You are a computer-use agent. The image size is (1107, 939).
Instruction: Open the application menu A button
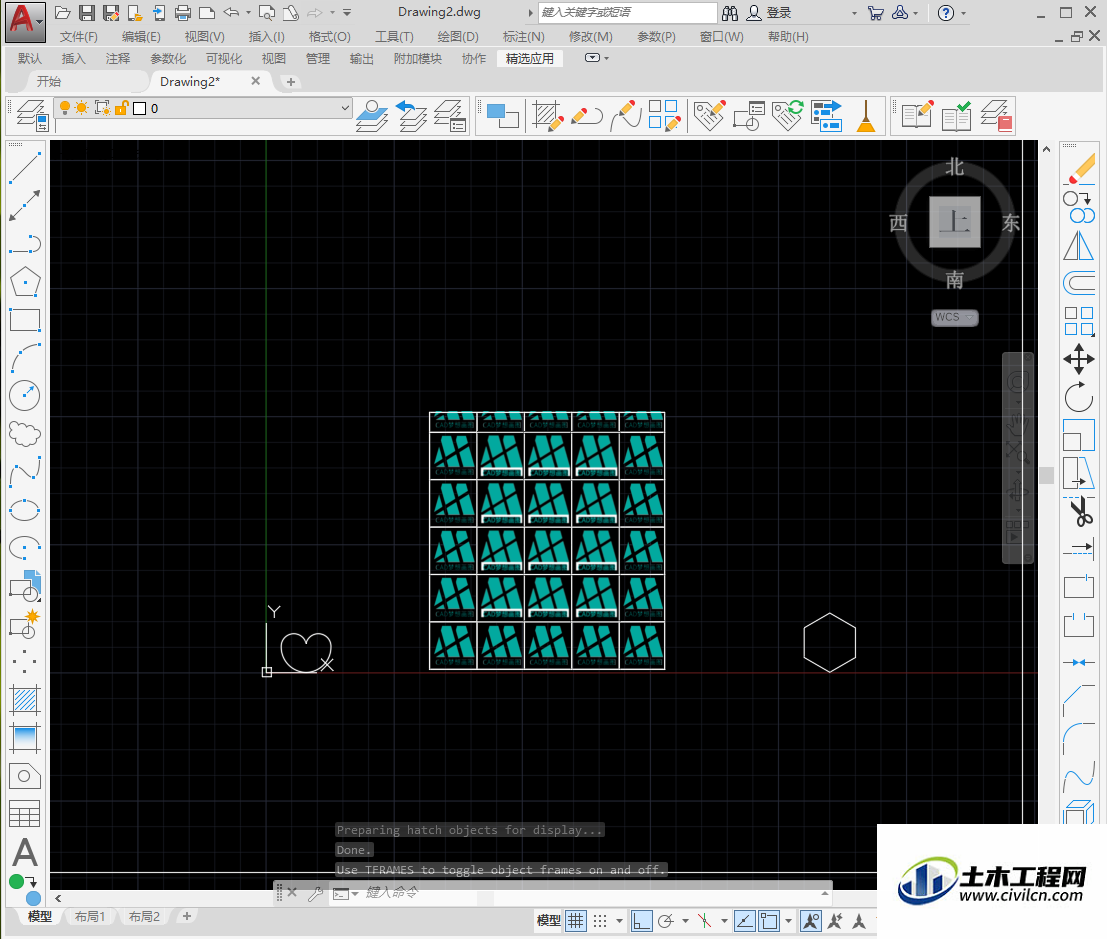(x=25, y=22)
